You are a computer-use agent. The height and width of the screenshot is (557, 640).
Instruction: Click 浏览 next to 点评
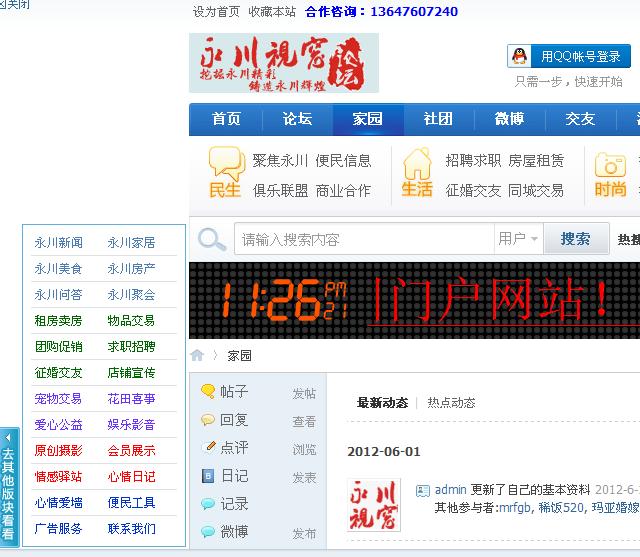click(304, 450)
